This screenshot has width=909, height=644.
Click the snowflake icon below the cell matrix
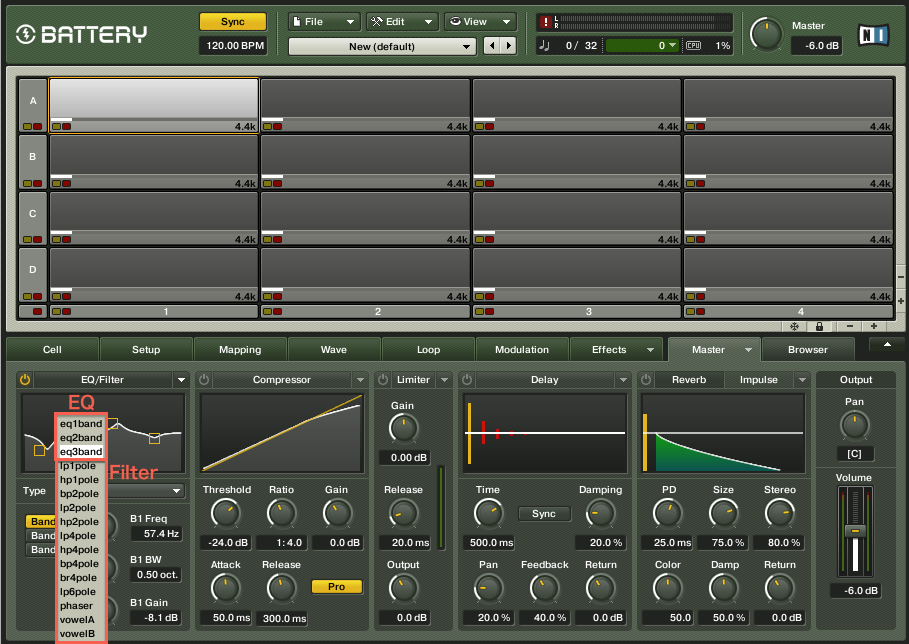pyautogui.click(x=794, y=326)
